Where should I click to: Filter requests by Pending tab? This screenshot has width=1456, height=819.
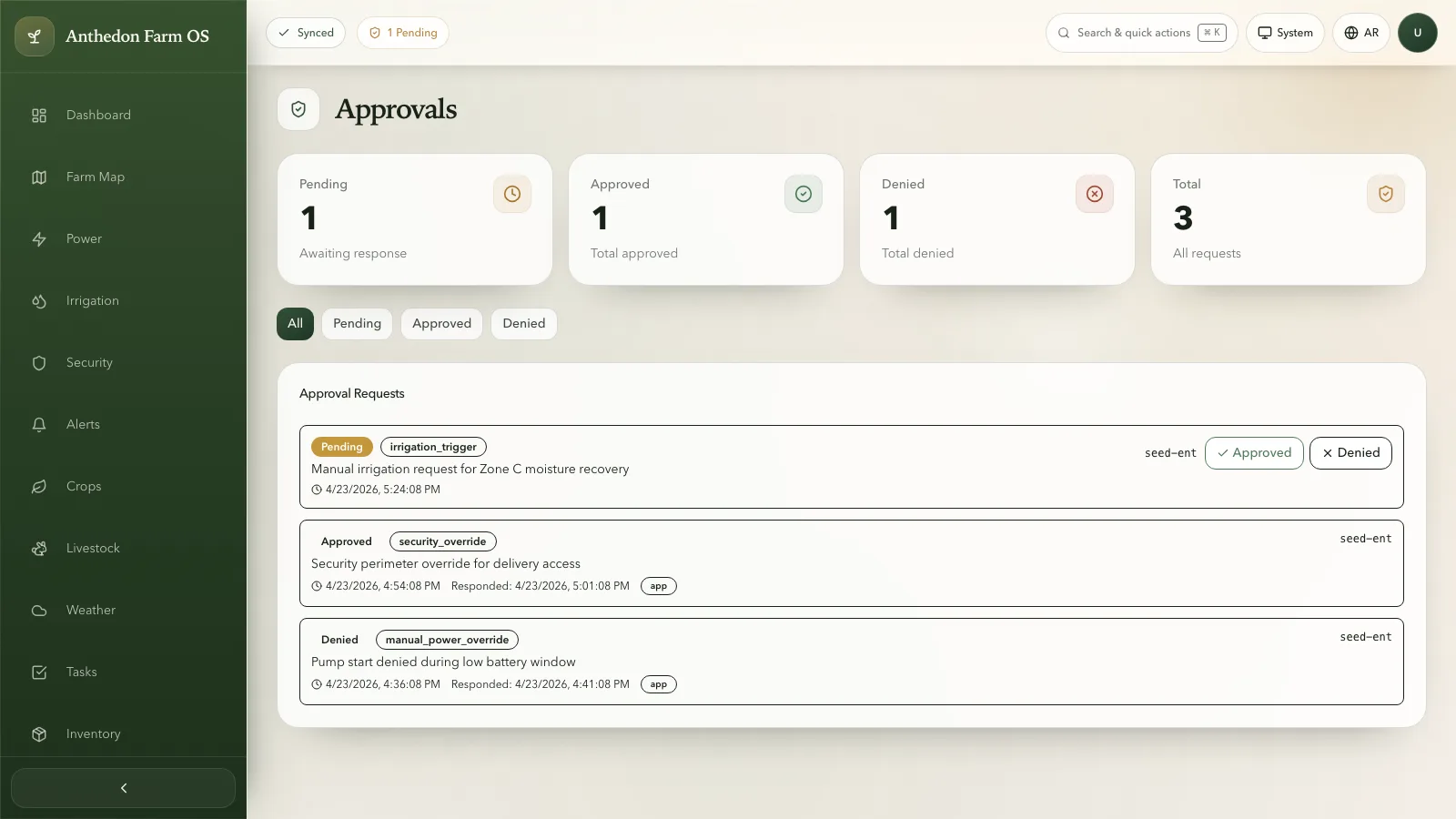tap(357, 324)
